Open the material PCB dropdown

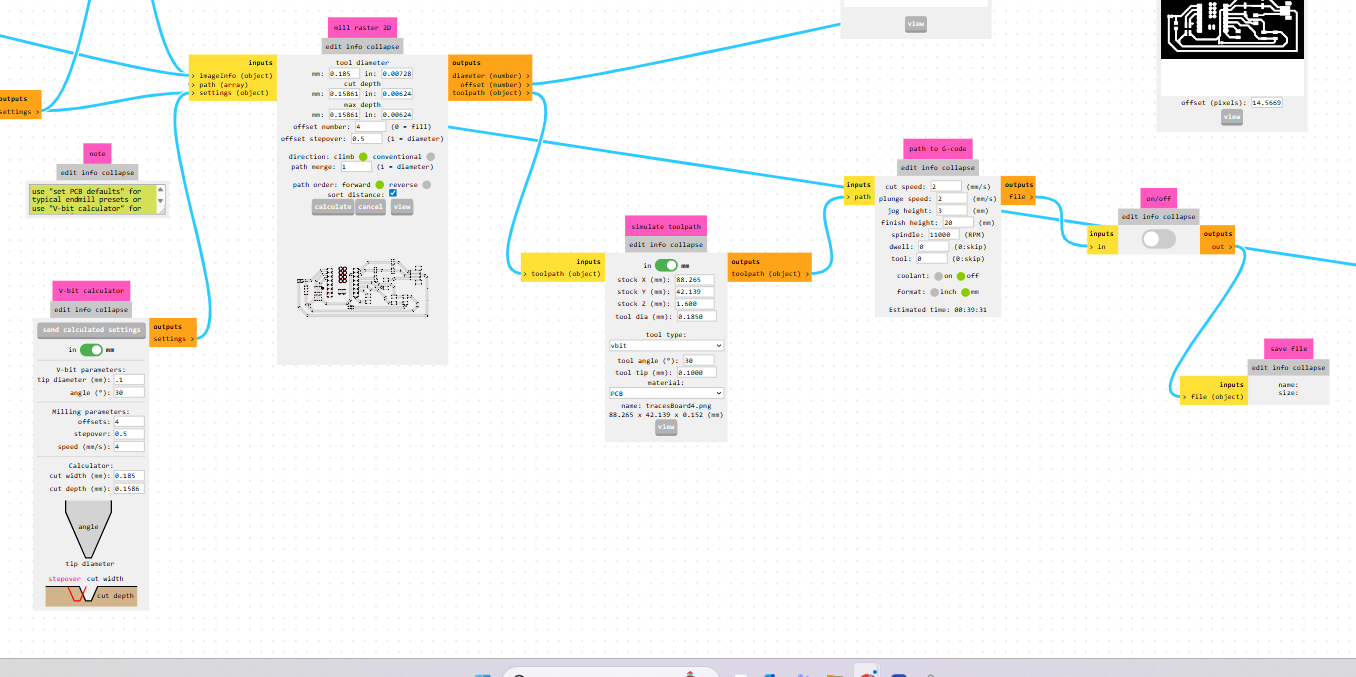(666, 393)
